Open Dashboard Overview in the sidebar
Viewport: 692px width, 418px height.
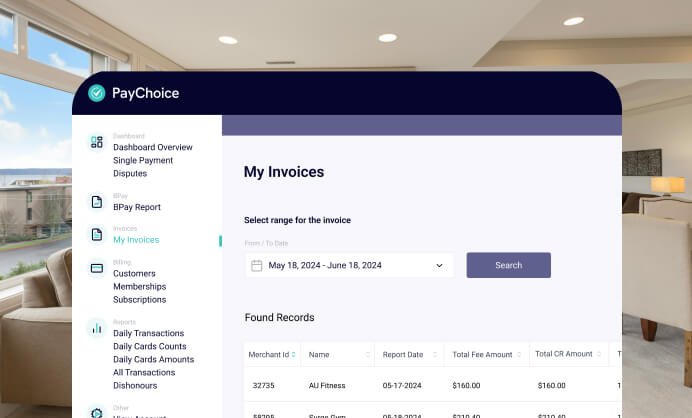(153, 147)
